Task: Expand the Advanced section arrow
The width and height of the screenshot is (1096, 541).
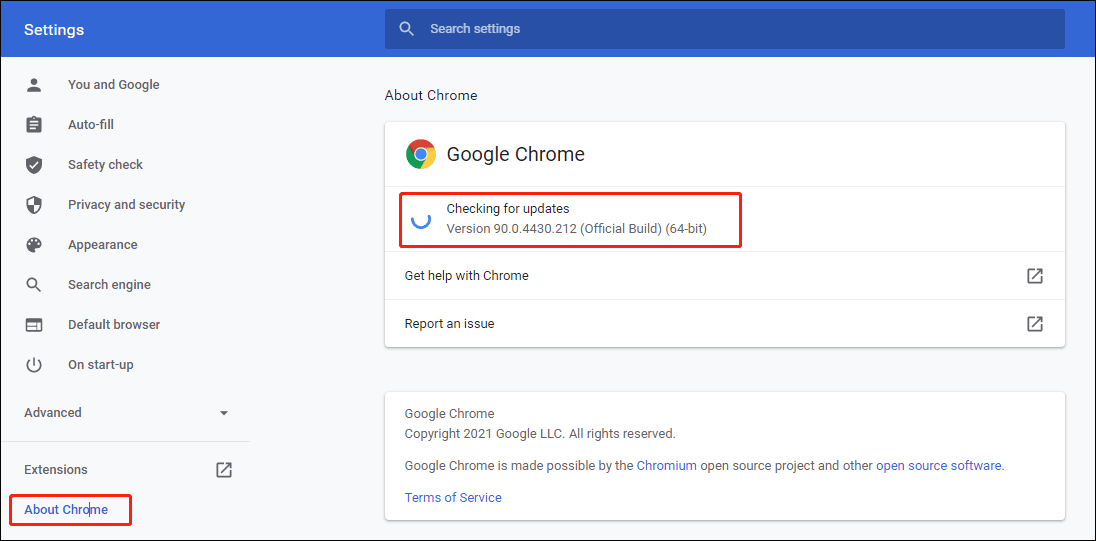Action: pos(224,413)
